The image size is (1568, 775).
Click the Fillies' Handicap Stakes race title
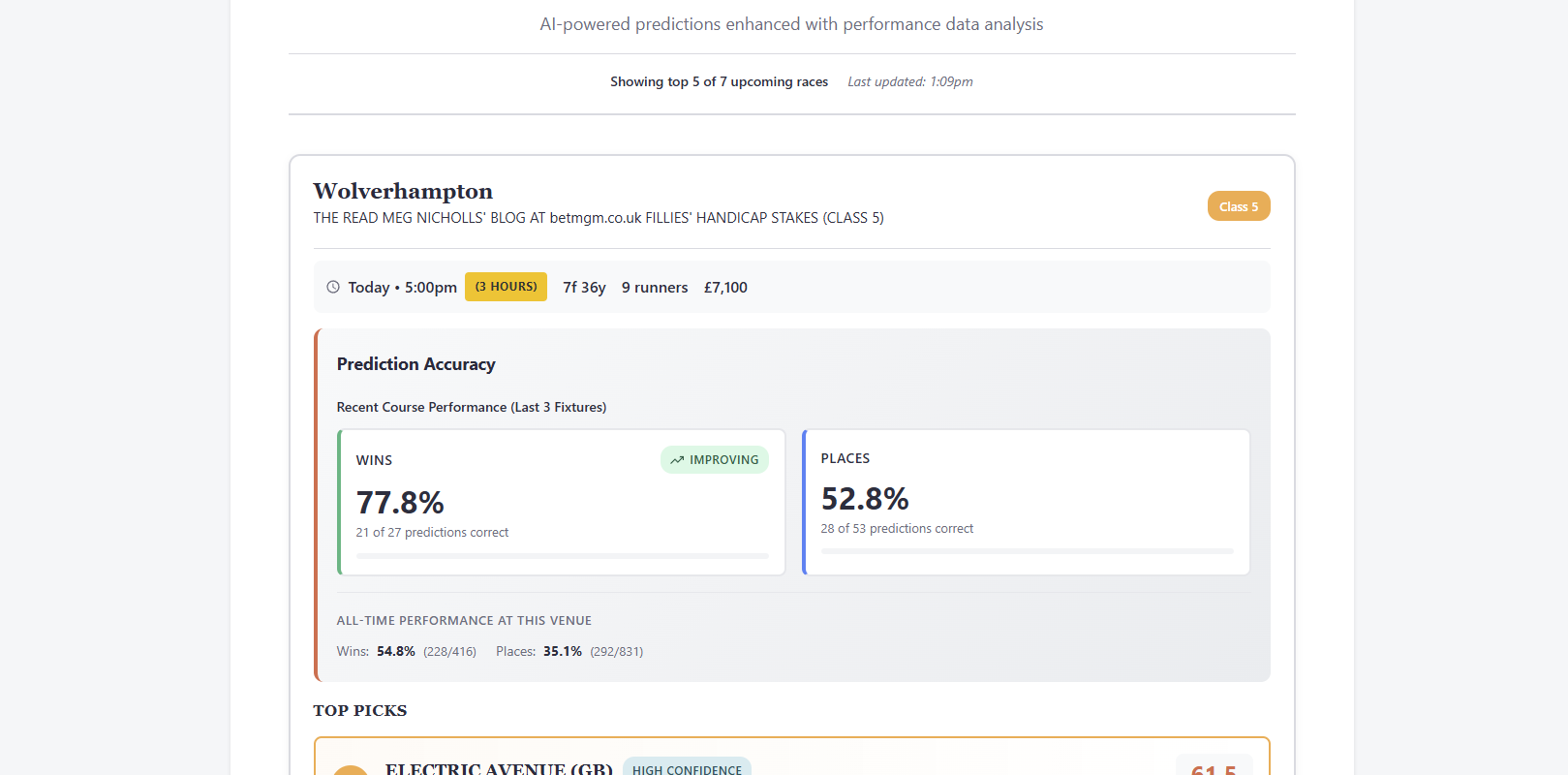point(598,218)
